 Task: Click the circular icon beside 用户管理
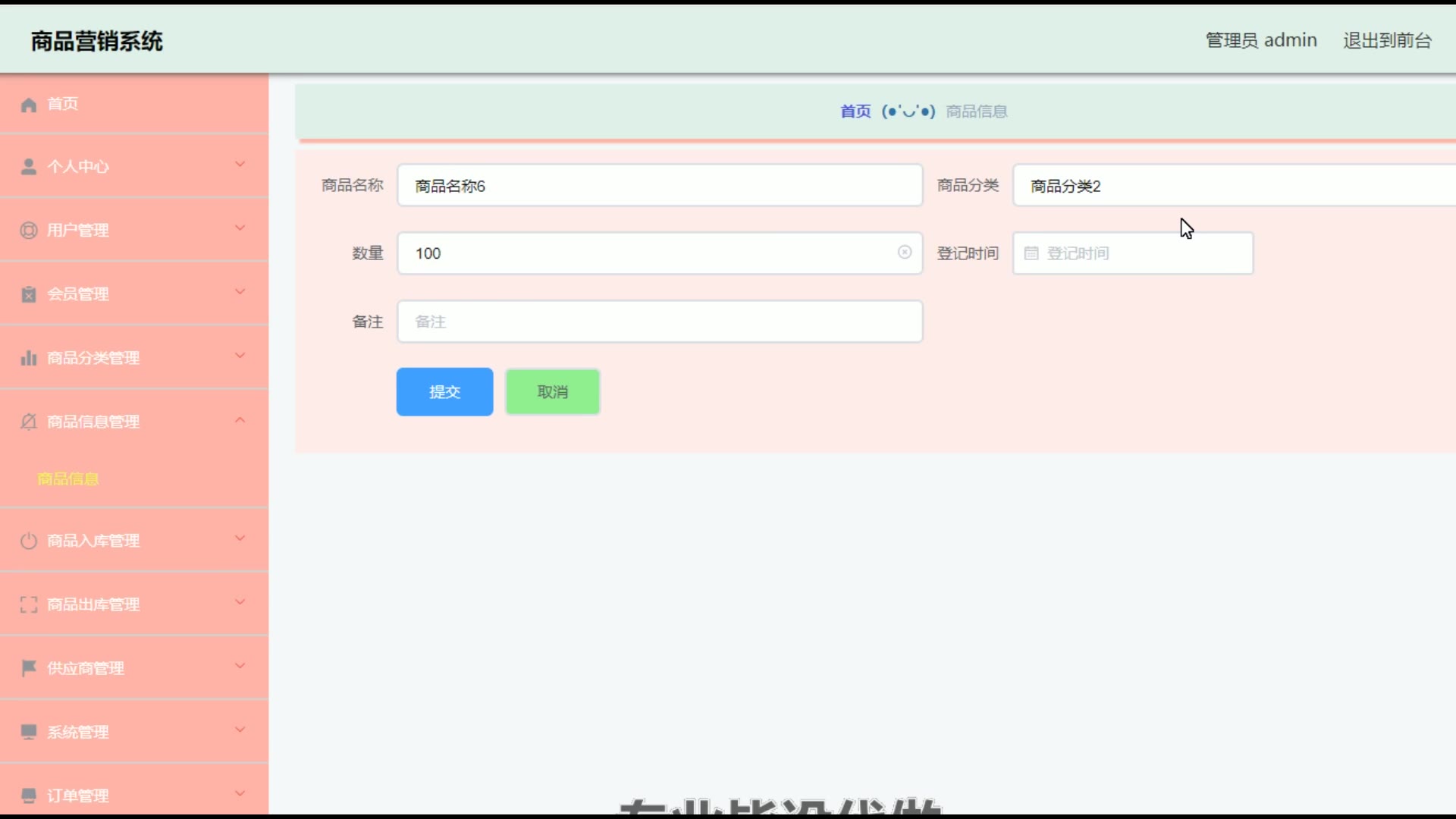29,231
